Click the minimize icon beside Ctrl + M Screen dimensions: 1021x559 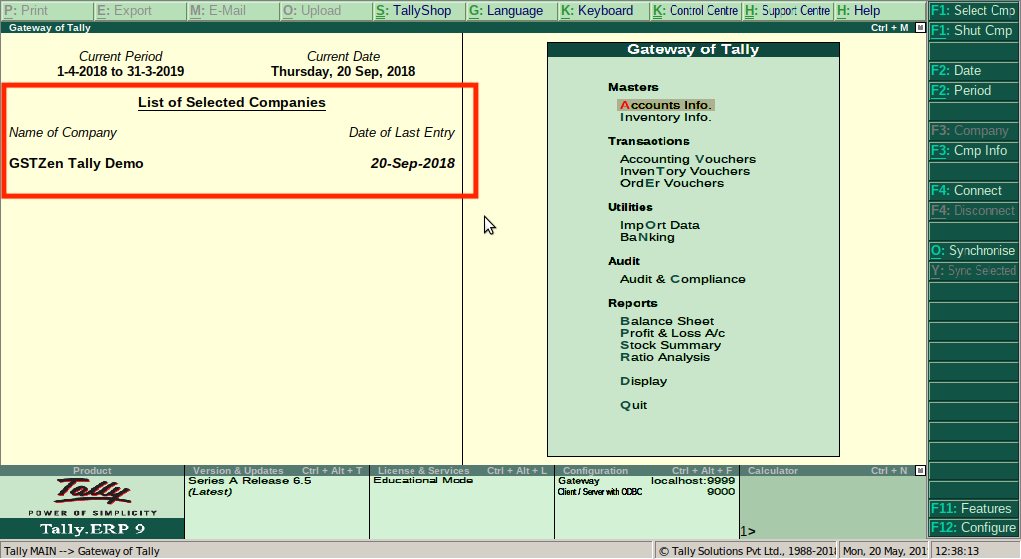(920, 28)
